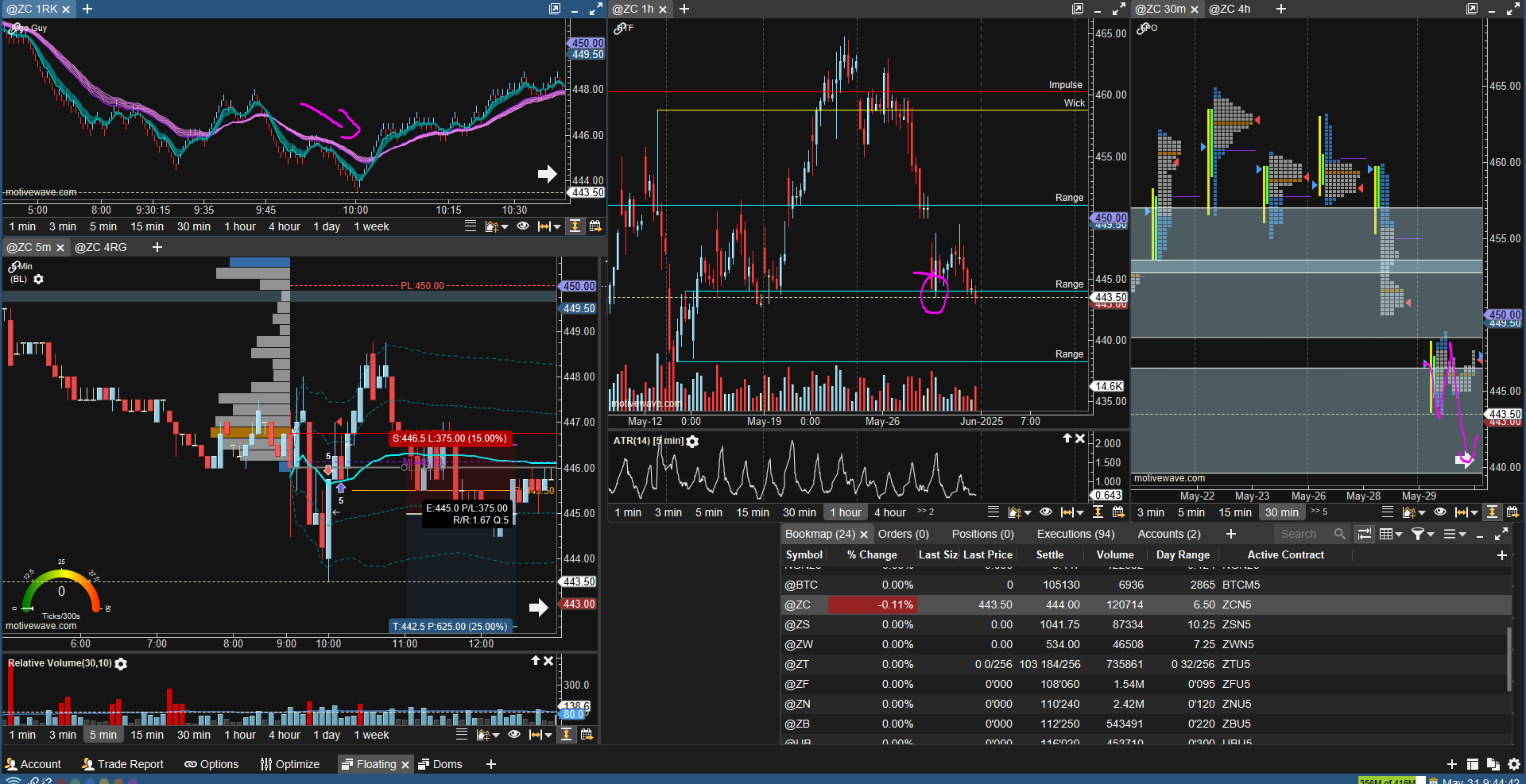Switch to @ZC 4RG tab
1526x784 pixels.
[x=101, y=247]
